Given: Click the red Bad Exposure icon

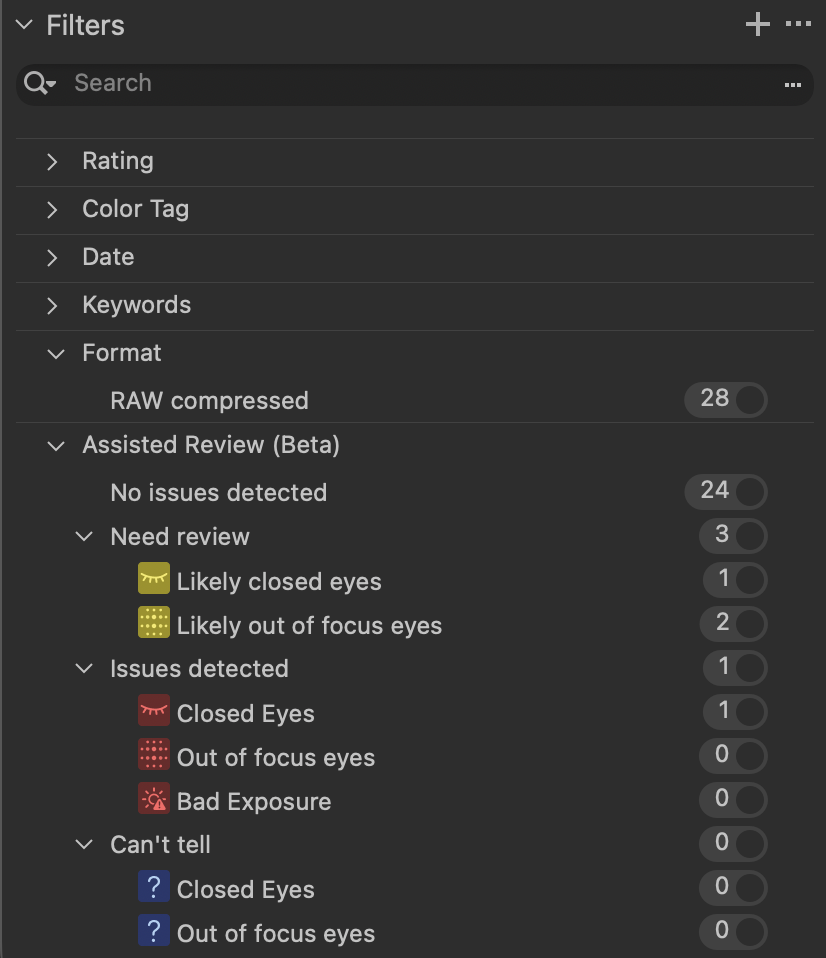Looking at the screenshot, I should [154, 798].
